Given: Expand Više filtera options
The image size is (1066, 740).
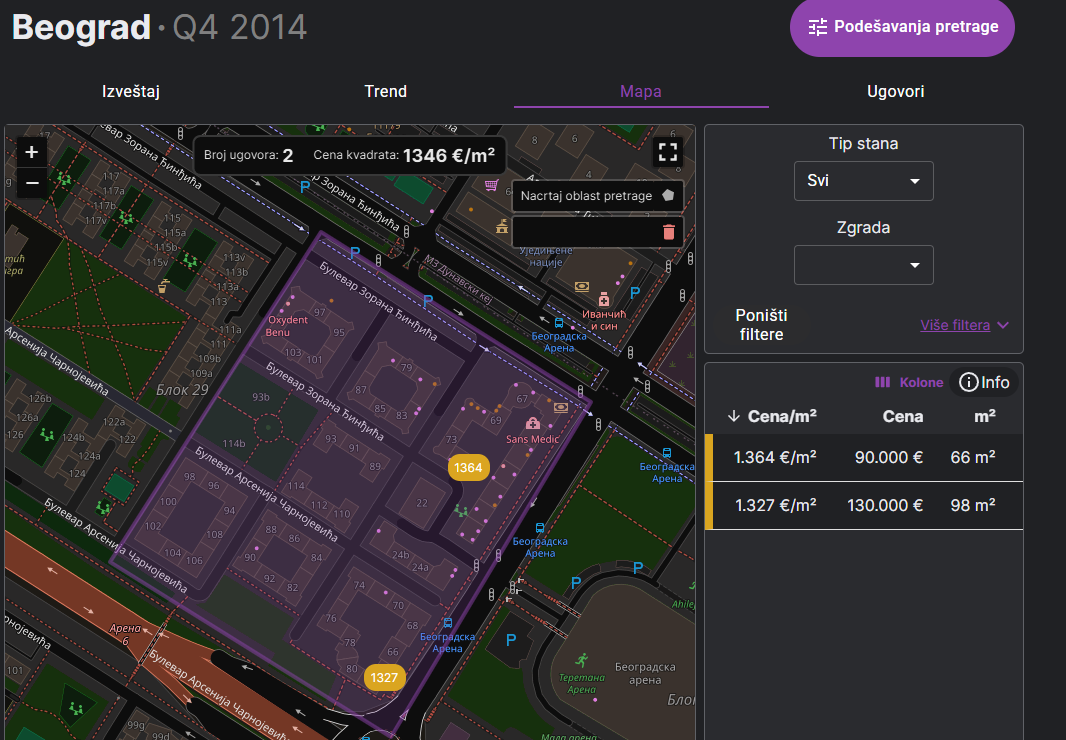Looking at the screenshot, I should (964, 325).
